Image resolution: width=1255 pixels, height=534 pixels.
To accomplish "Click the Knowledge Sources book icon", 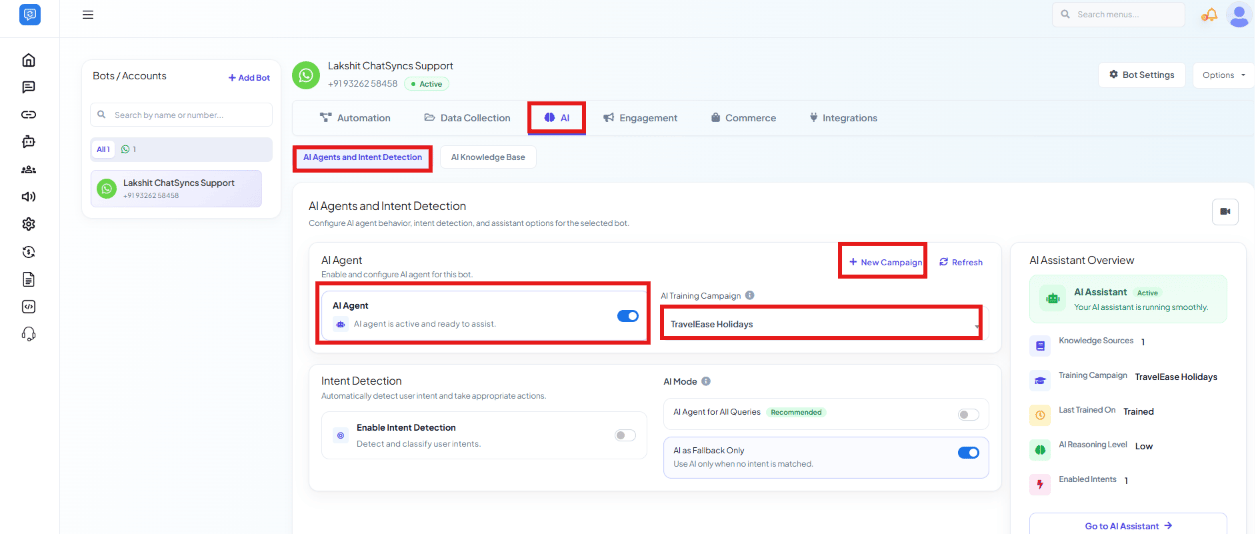I will pos(1040,346).
